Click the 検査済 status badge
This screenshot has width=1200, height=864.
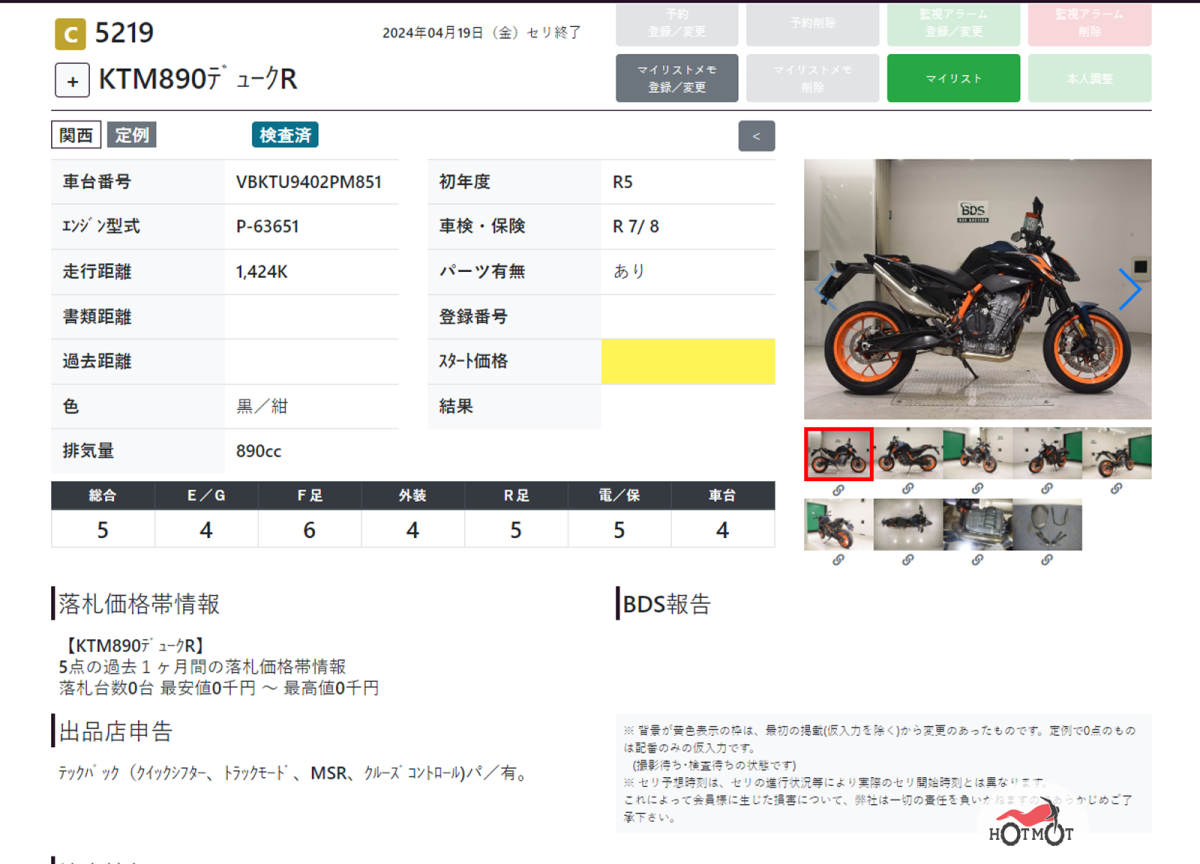point(285,135)
